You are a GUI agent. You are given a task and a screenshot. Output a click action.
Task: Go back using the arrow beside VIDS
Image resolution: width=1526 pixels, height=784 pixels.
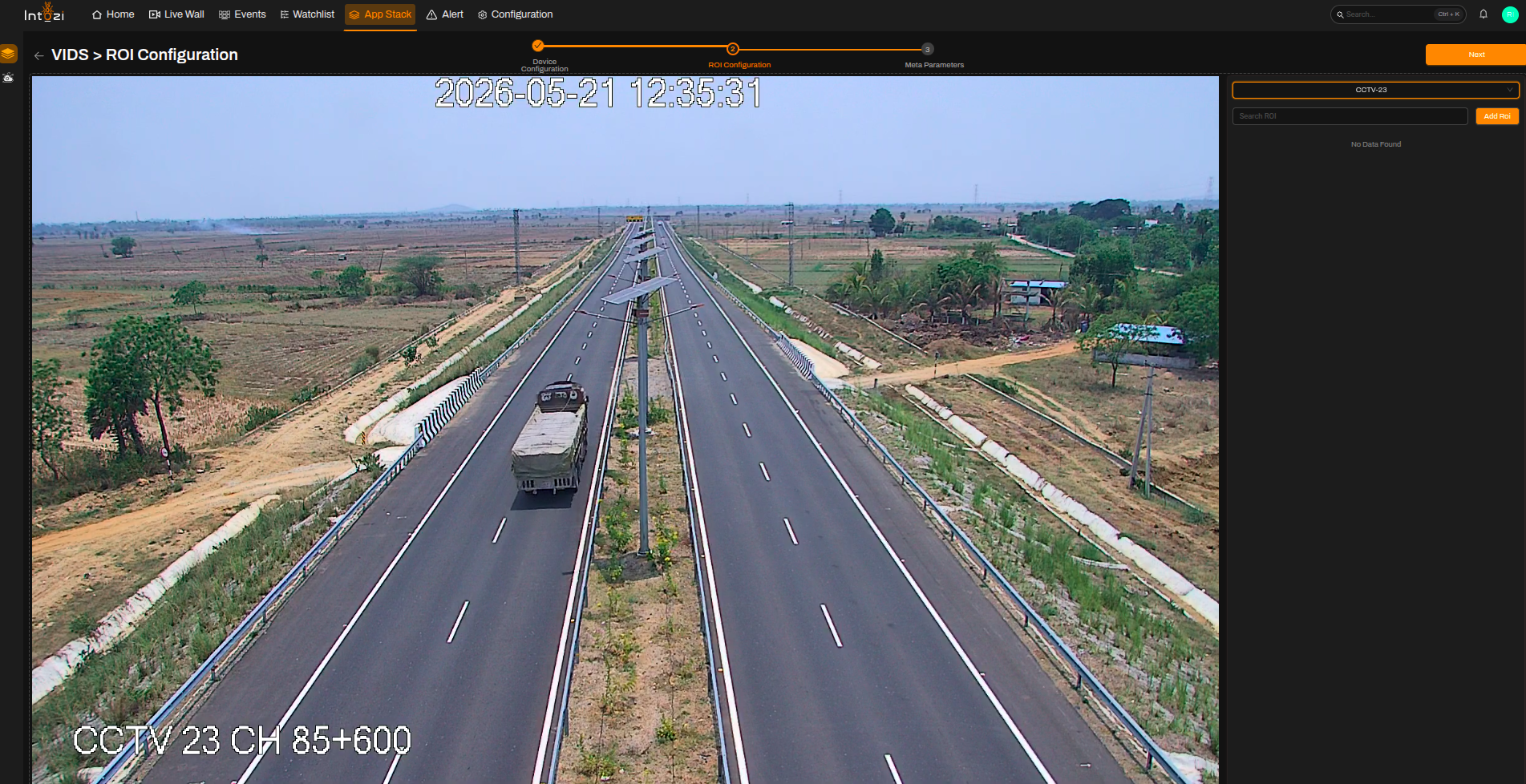(x=38, y=55)
